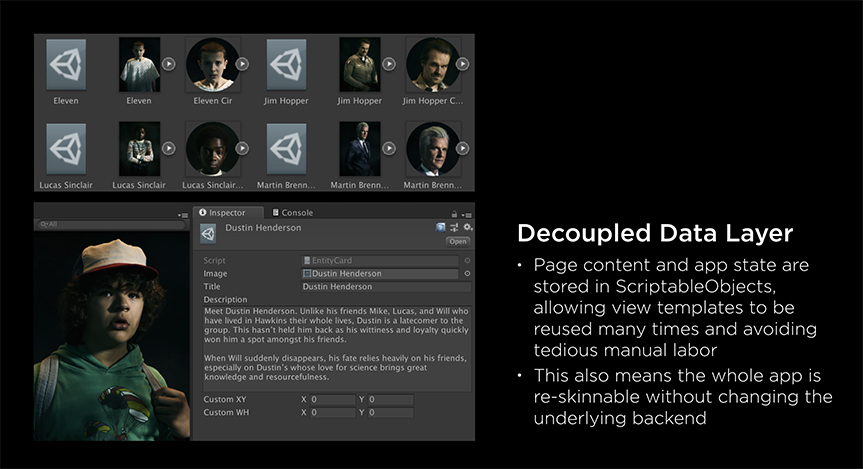Click the Custom WH Y field

tap(390, 412)
